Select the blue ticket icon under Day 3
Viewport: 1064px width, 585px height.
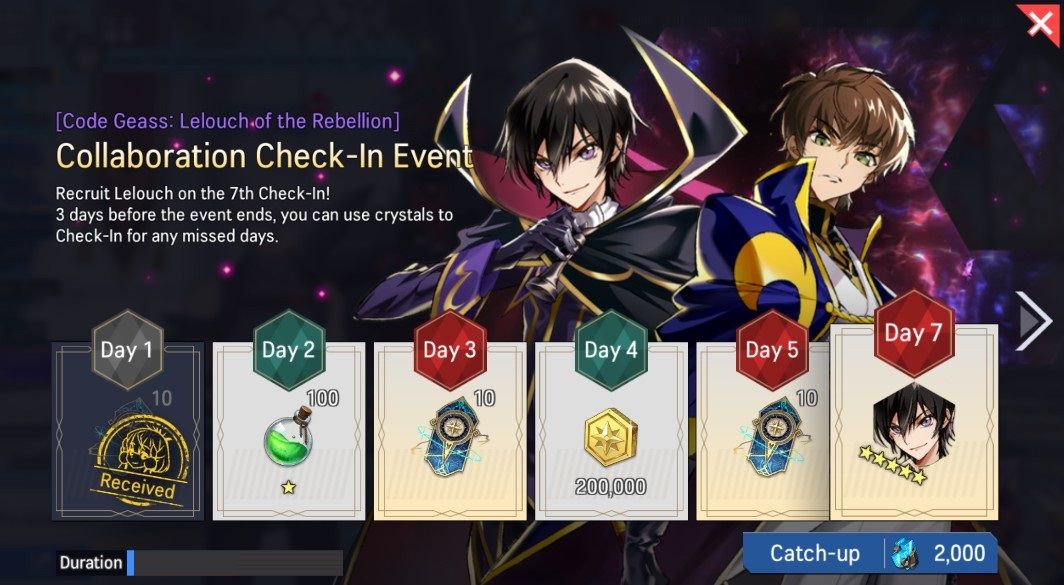449,436
